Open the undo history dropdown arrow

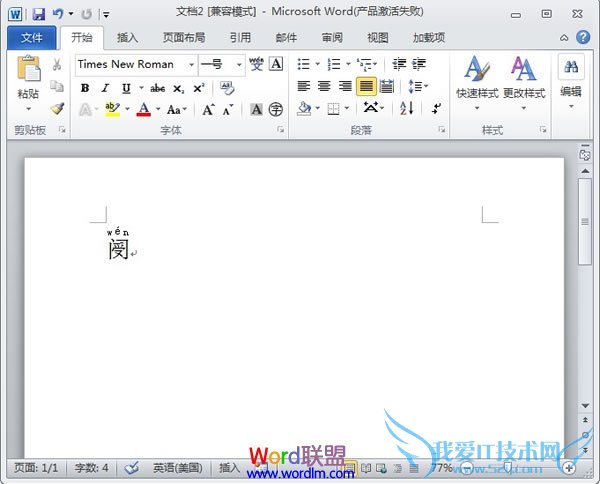coord(71,15)
